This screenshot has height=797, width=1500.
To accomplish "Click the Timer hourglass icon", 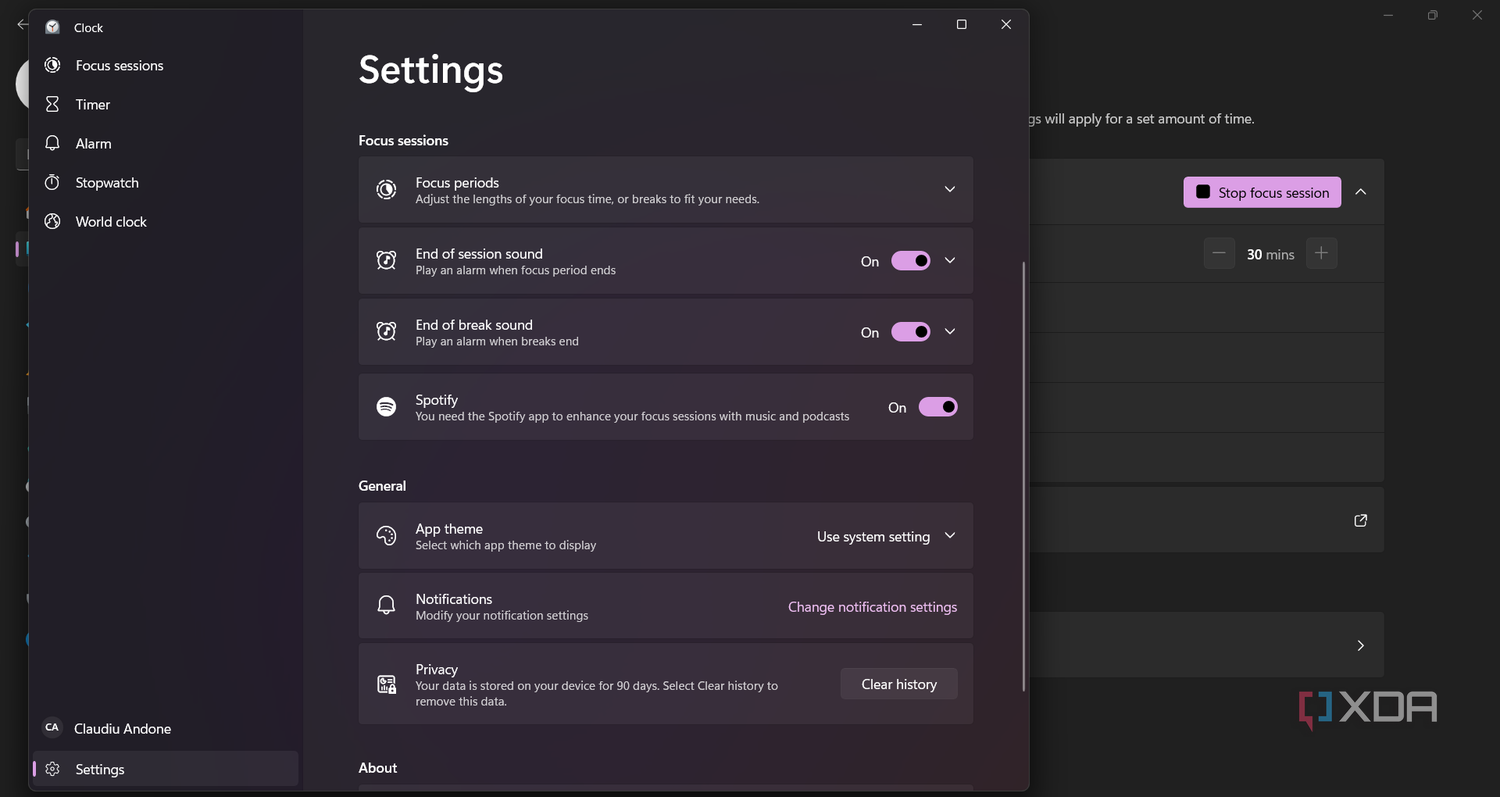I will [52, 104].
